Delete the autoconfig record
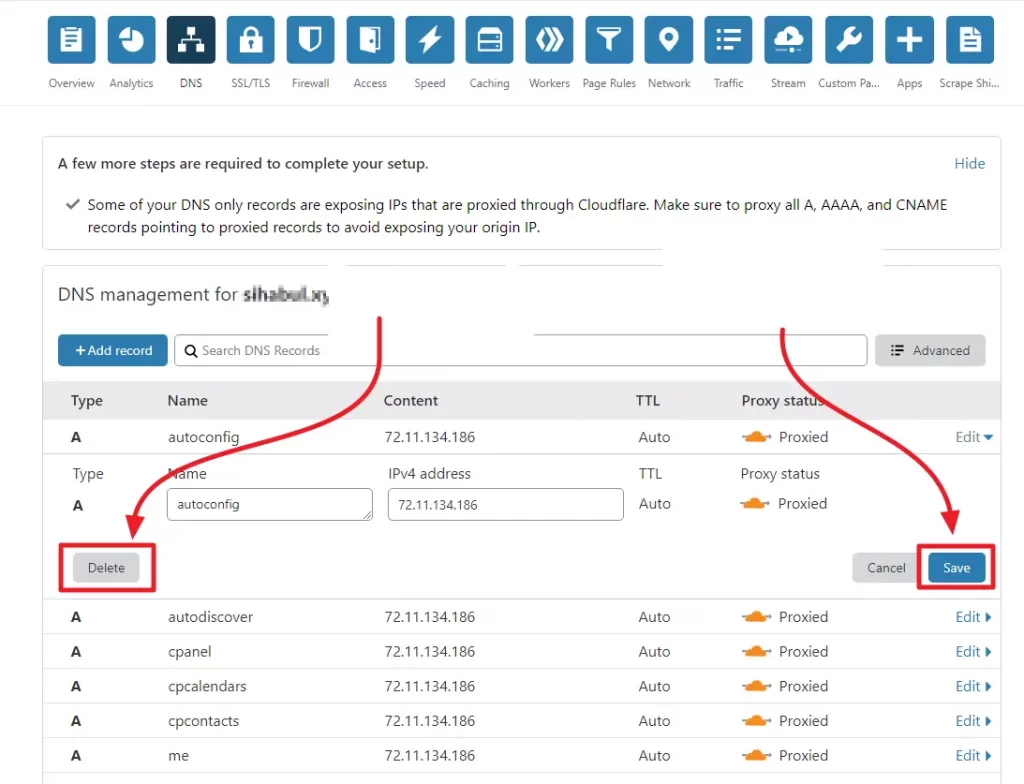This screenshot has height=784, width=1024. click(106, 568)
